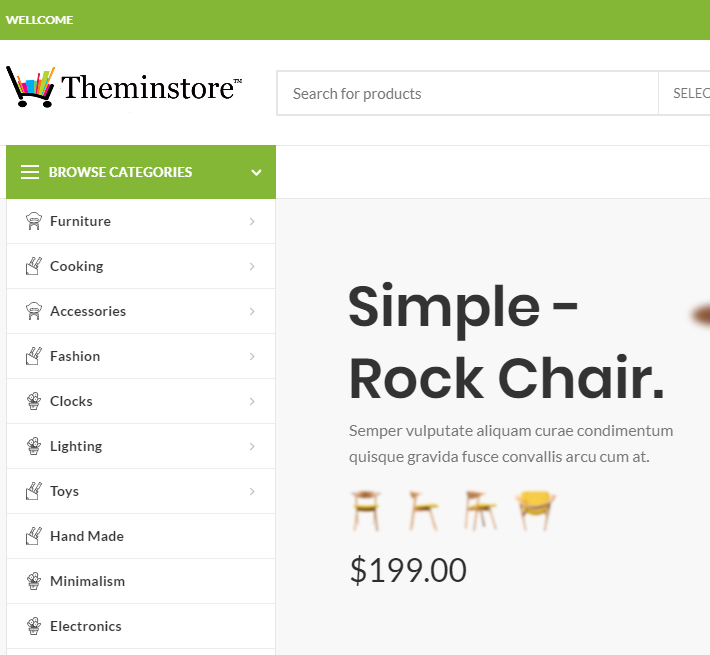Viewport: 710px width, 655px height.
Task: Click the Hand Made category icon
Action: click(x=34, y=536)
